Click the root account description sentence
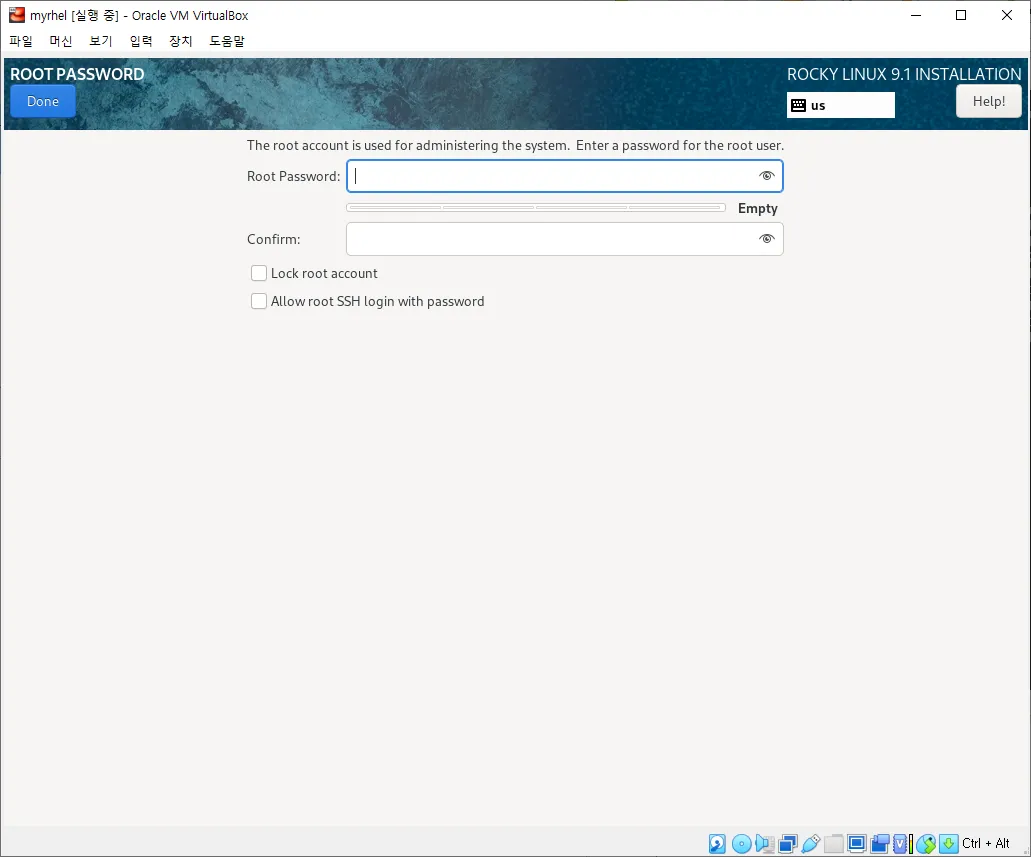 point(516,145)
